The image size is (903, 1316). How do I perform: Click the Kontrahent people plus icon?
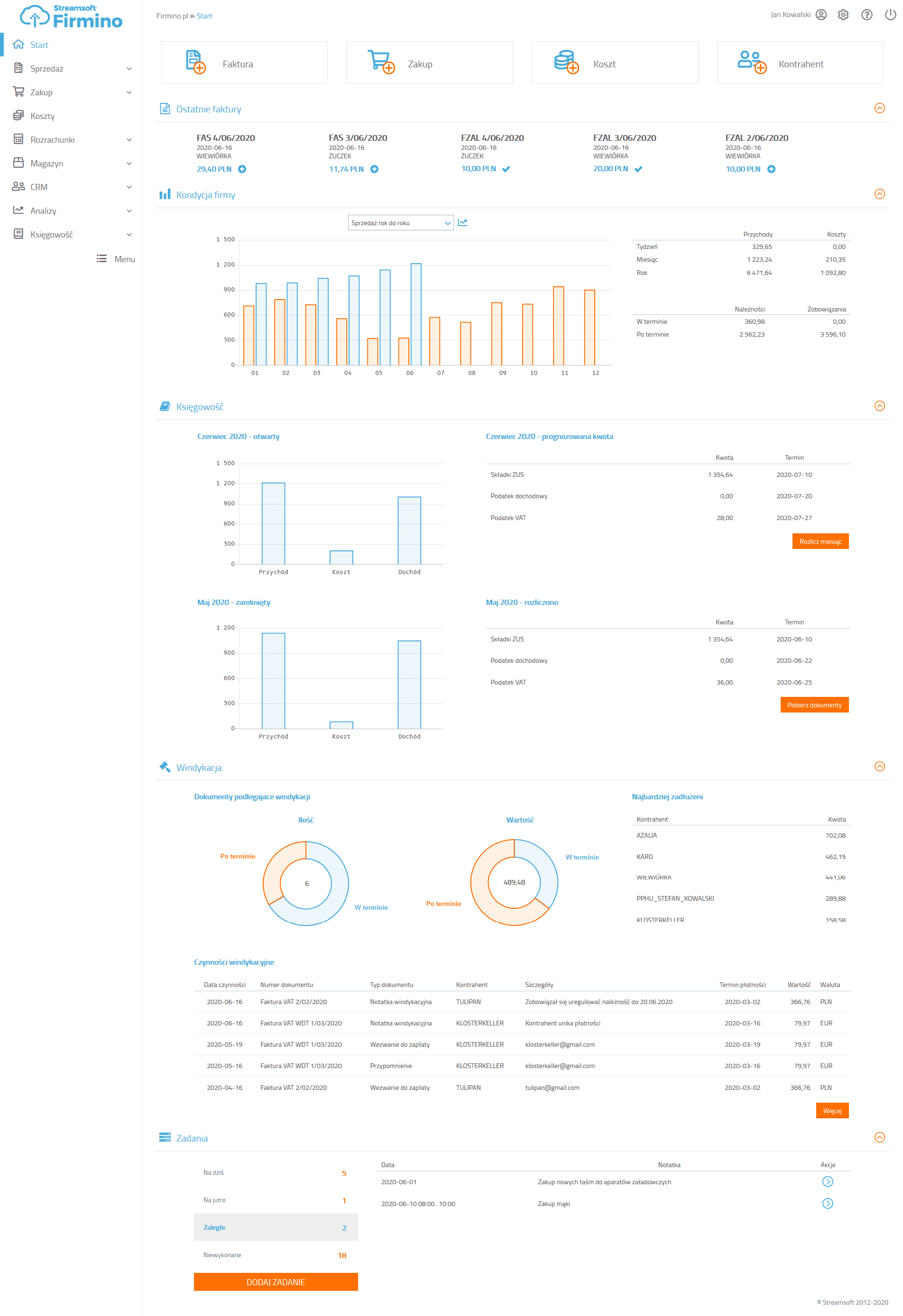(752, 62)
